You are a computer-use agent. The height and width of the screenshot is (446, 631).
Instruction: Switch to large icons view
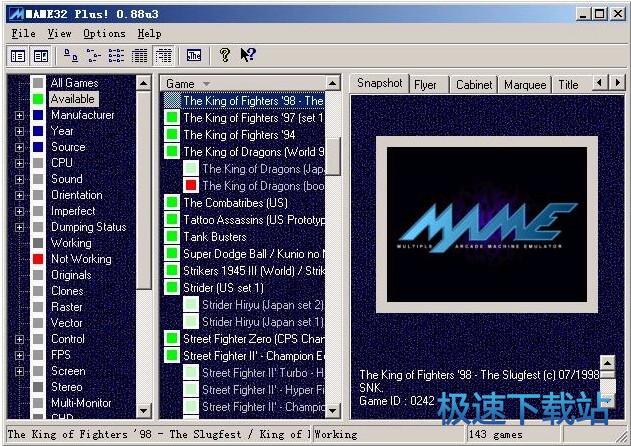71,56
